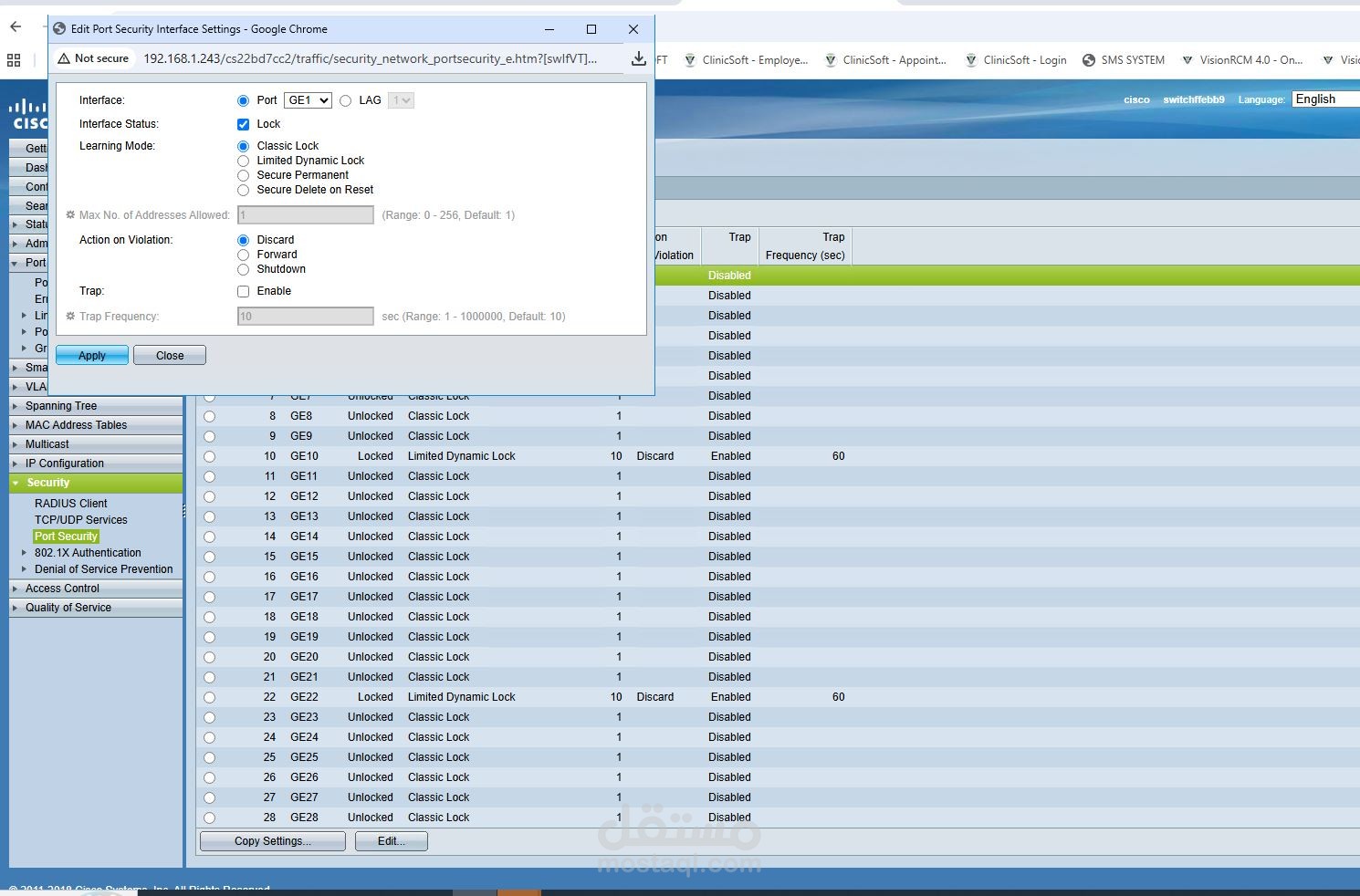Image resolution: width=1360 pixels, height=896 pixels.
Task: Select the Port interface radio button
Action: [x=243, y=101]
